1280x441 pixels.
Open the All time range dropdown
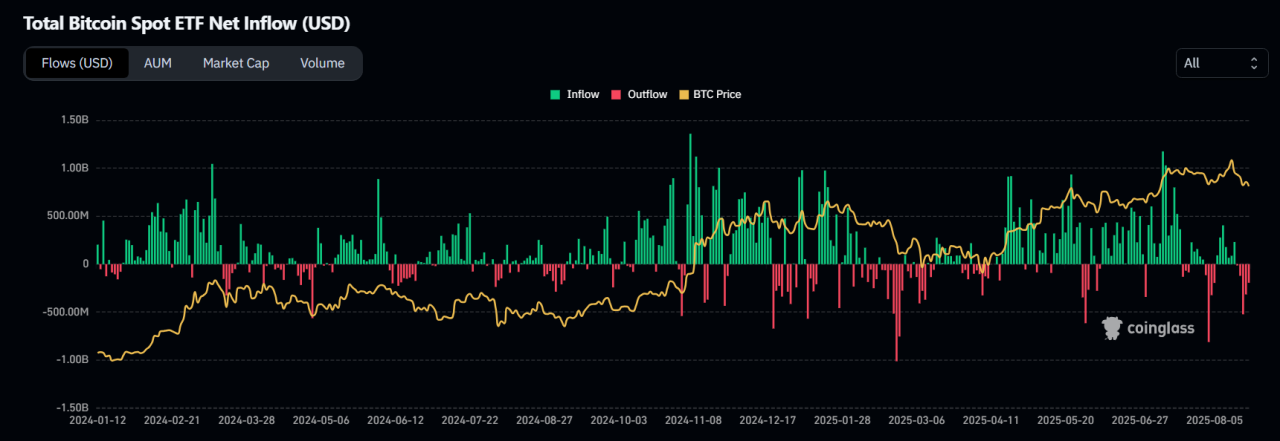click(1222, 63)
